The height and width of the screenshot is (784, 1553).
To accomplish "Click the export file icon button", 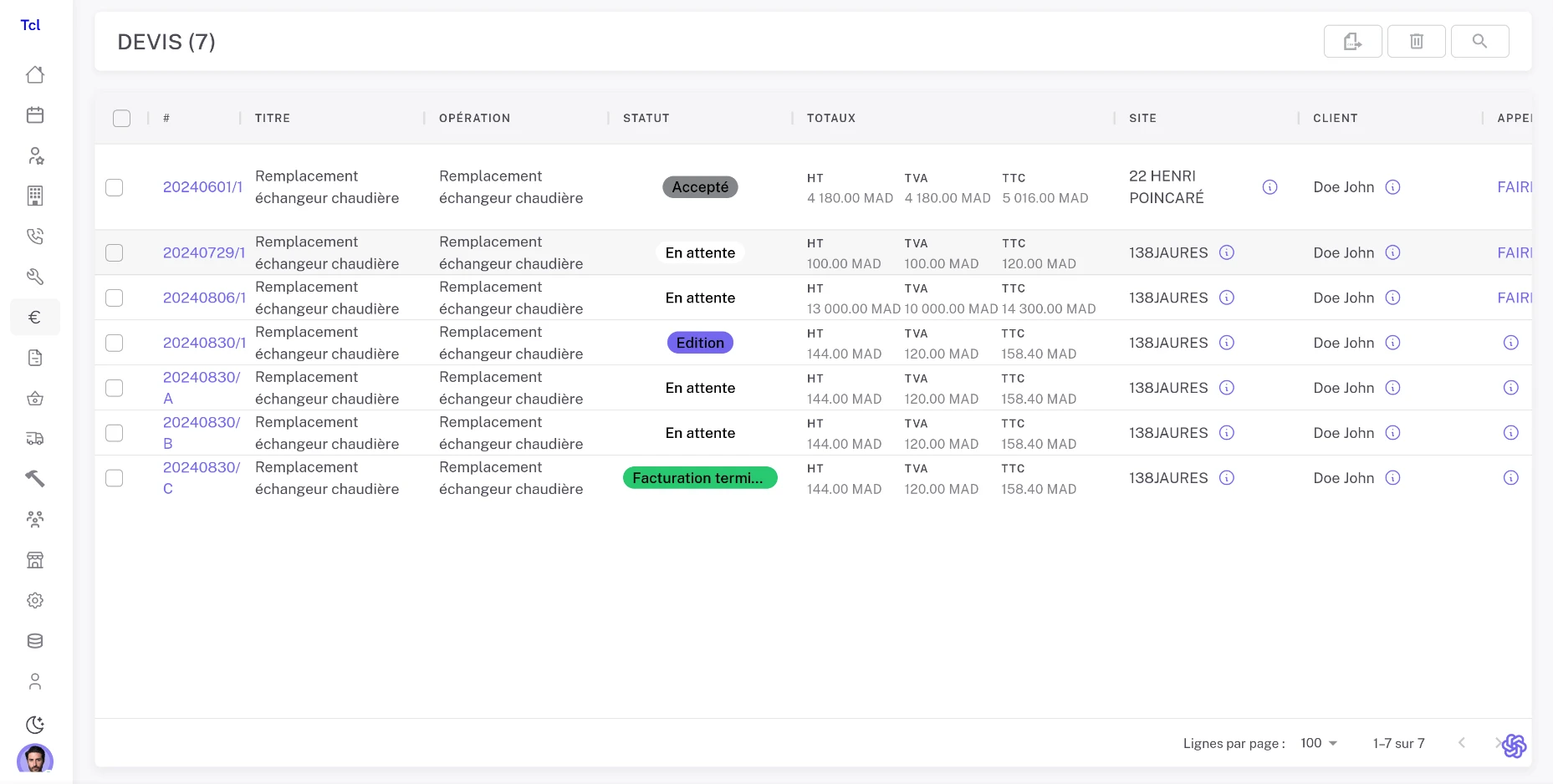I will tap(1352, 41).
